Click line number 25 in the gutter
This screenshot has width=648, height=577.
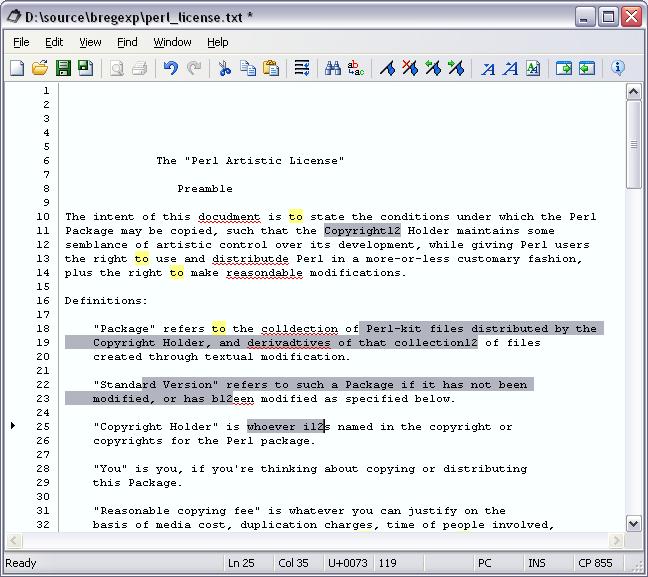(43, 426)
